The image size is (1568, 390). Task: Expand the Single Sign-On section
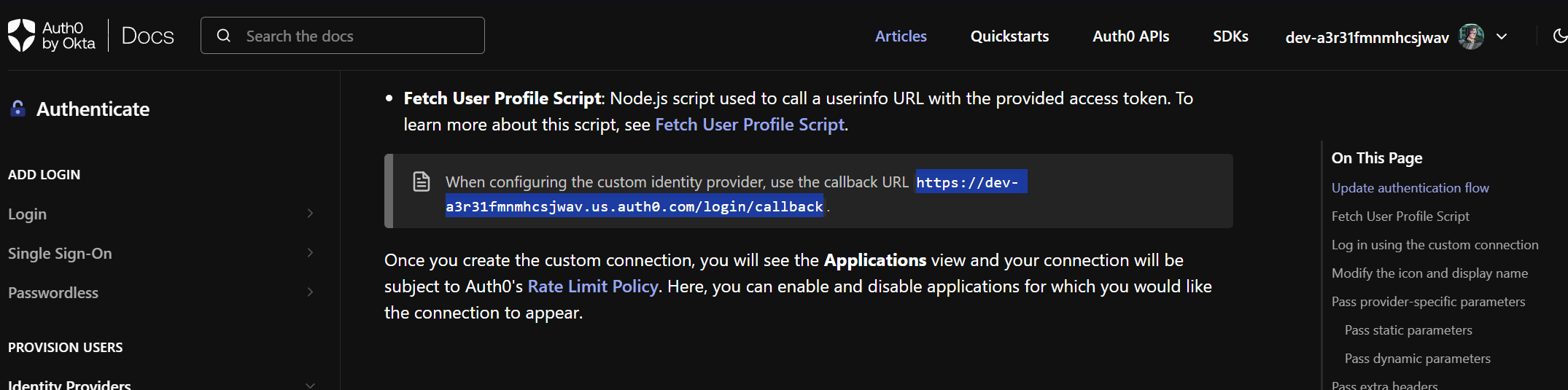tap(310, 253)
